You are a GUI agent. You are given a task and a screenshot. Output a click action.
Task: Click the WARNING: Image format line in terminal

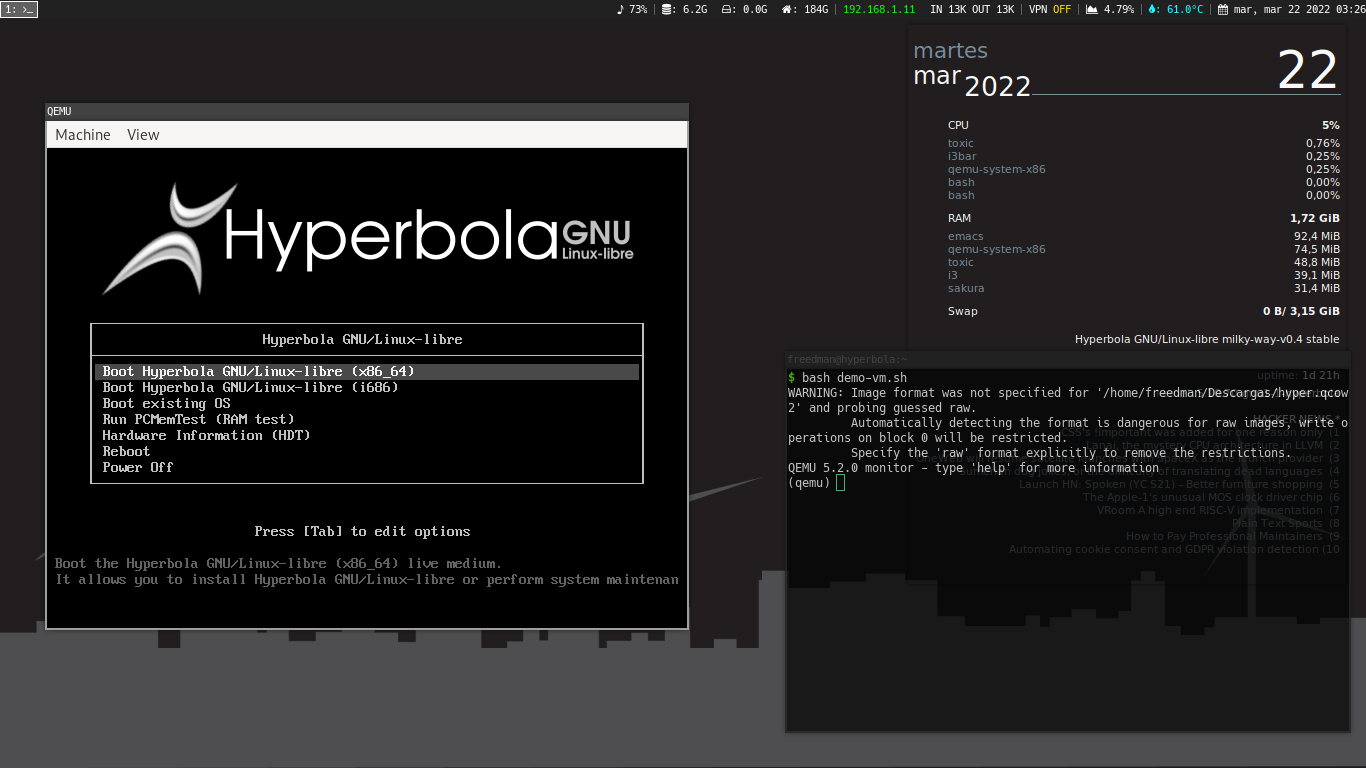pos(1068,393)
